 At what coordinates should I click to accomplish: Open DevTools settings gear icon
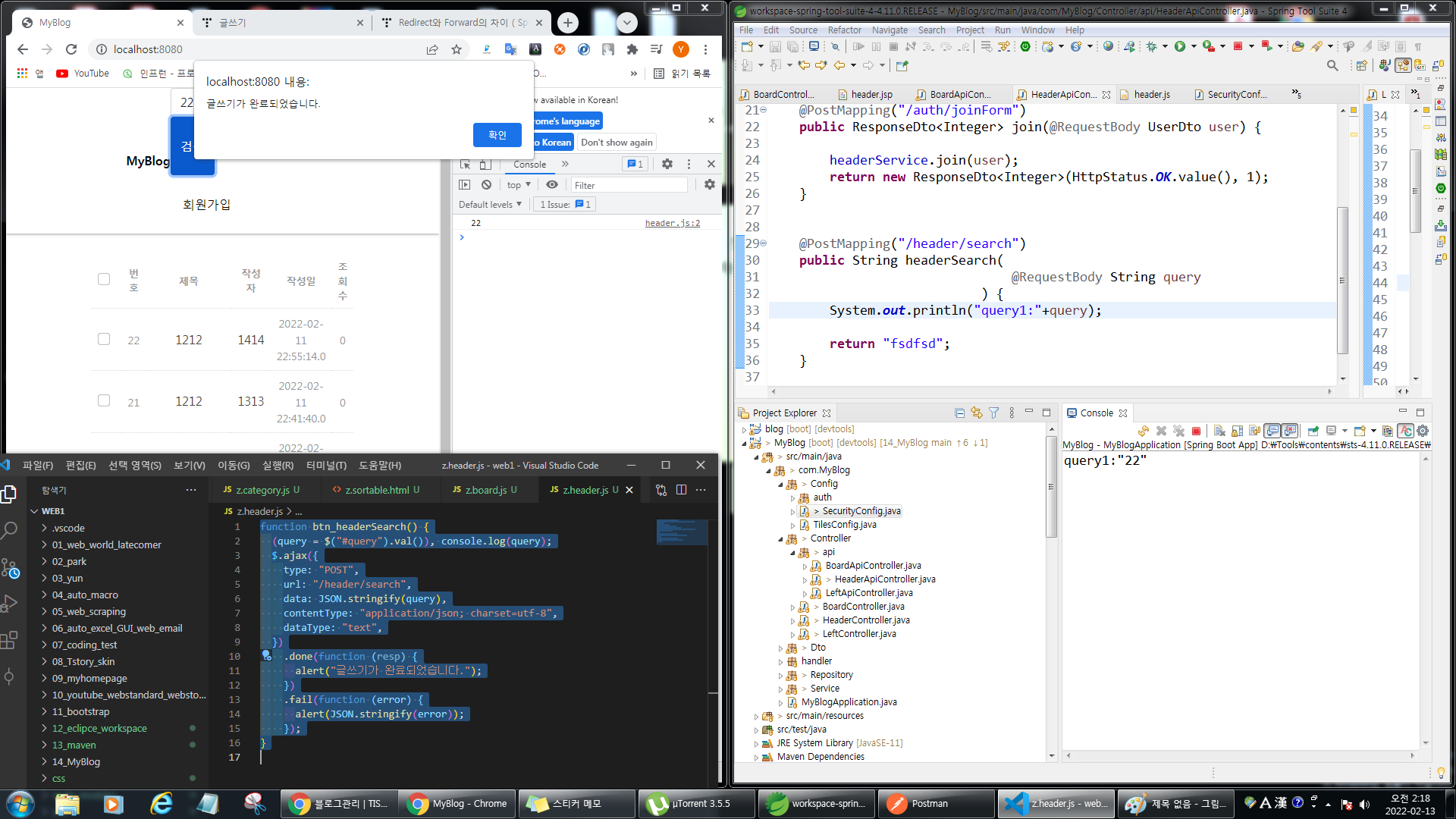tap(667, 164)
